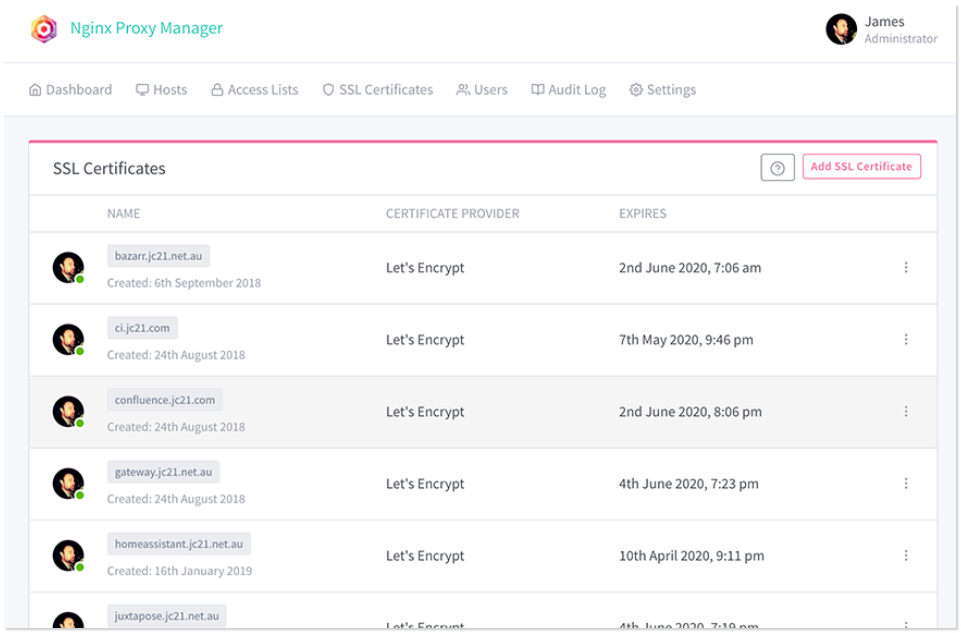Click the owner avatar for ci.jc21.com
This screenshot has width=961, height=633.
coord(68,340)
